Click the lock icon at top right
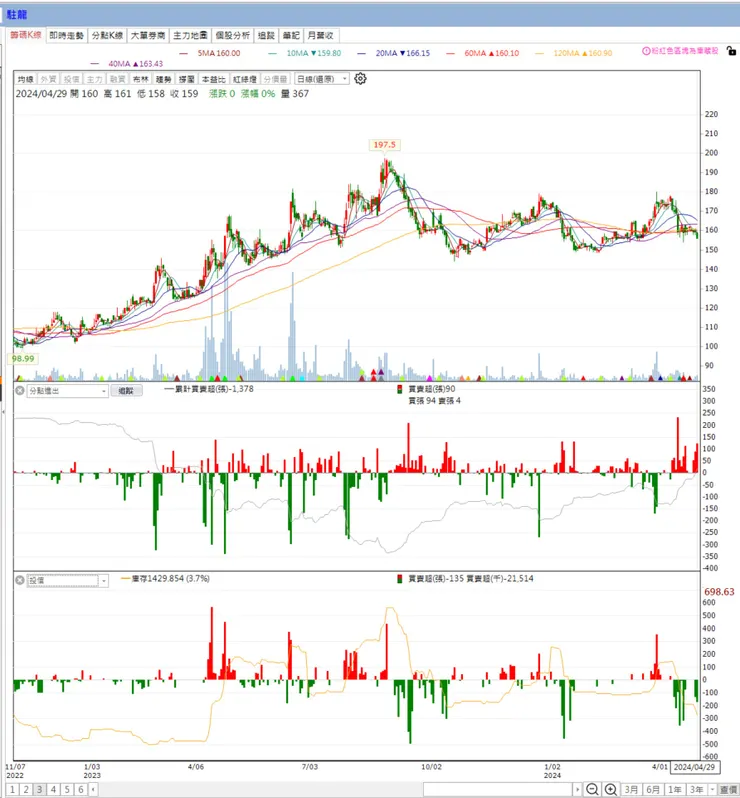The height and width of the screenshot is (798, 740). coord(731,51)
